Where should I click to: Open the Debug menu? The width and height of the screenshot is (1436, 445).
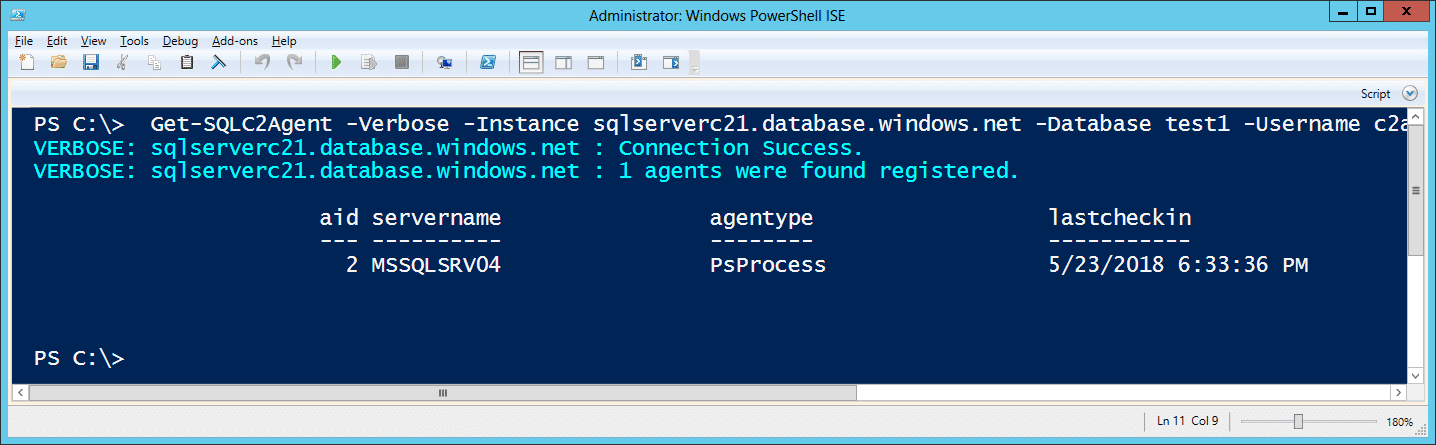tap(180, 41)
